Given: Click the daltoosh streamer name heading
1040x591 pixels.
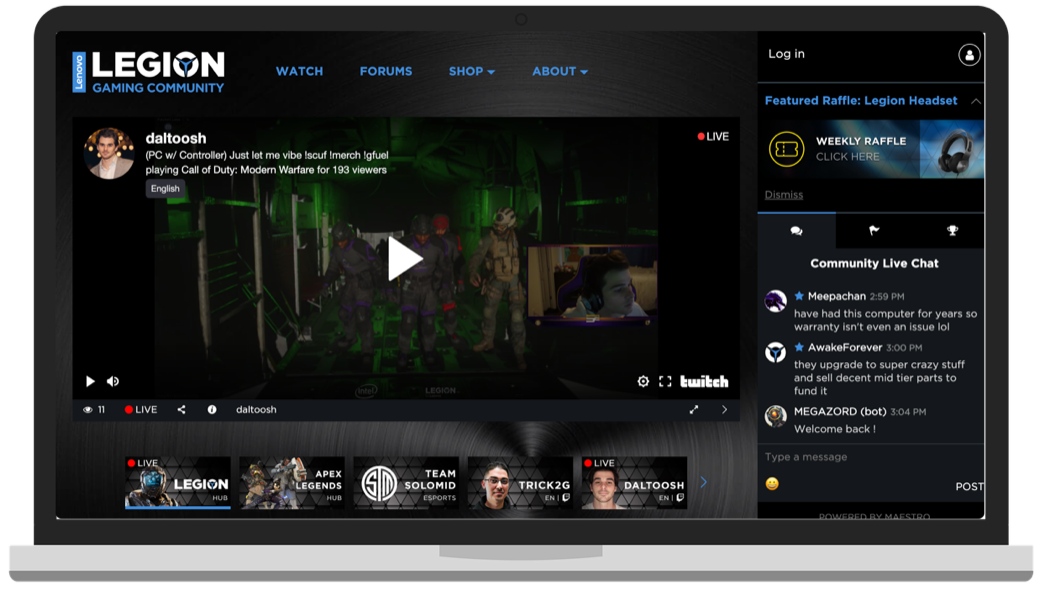Looking at the screenshot, I should [x=176, y=138].
